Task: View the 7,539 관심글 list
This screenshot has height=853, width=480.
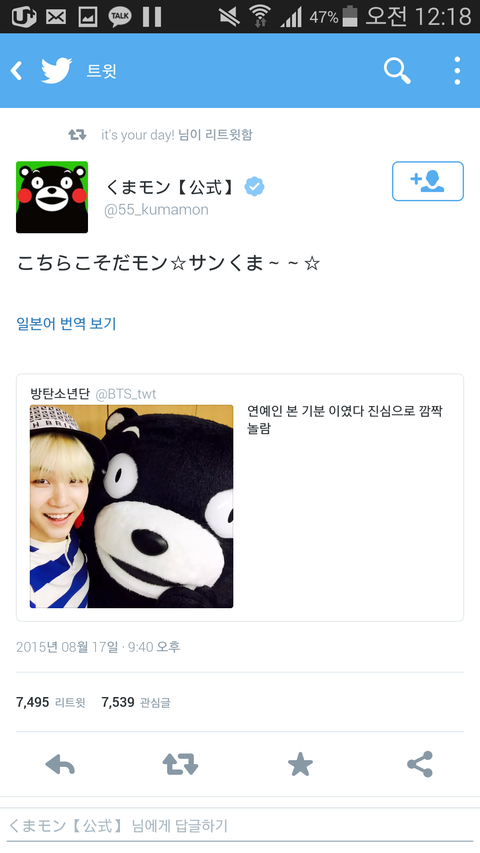Action: [136, 702]
